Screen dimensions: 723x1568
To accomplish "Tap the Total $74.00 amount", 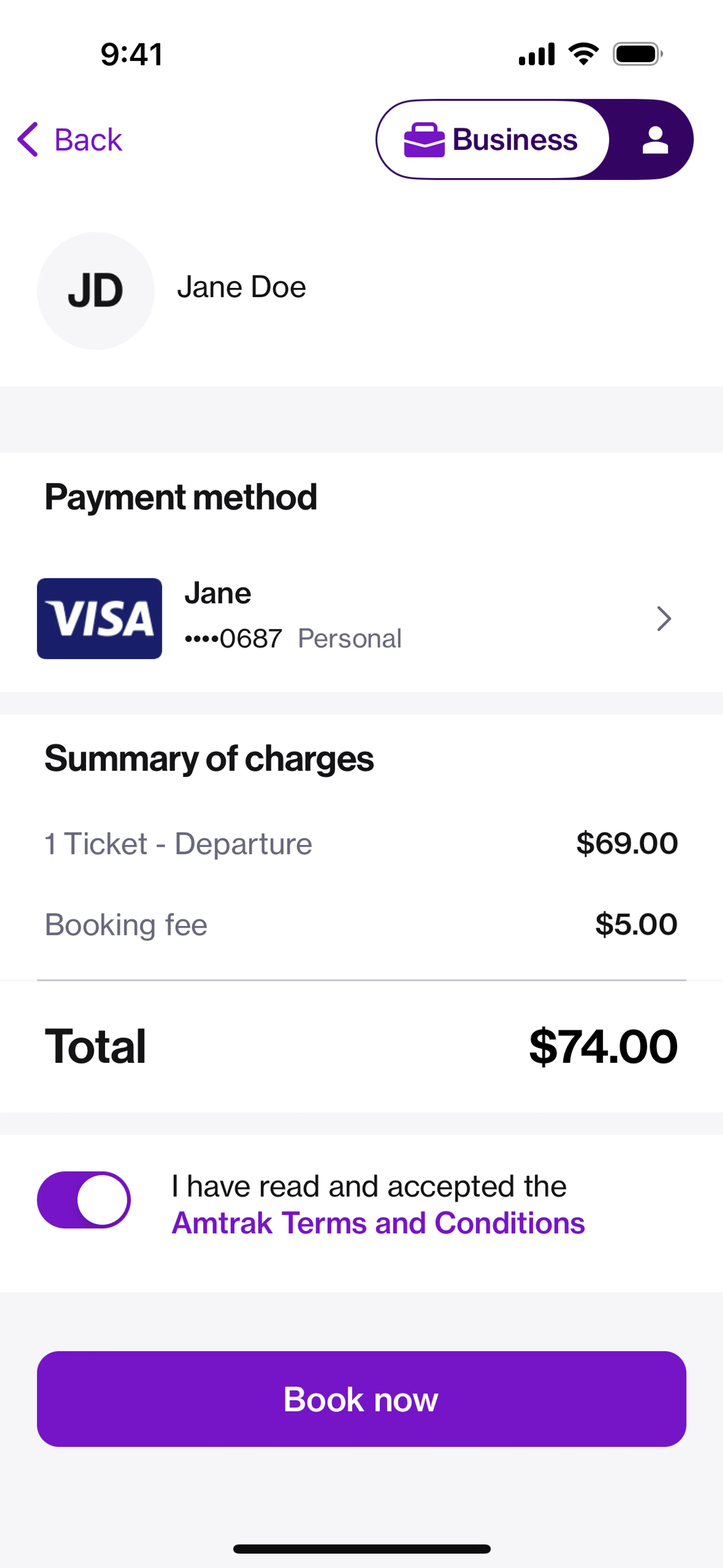I will 602,1046.
